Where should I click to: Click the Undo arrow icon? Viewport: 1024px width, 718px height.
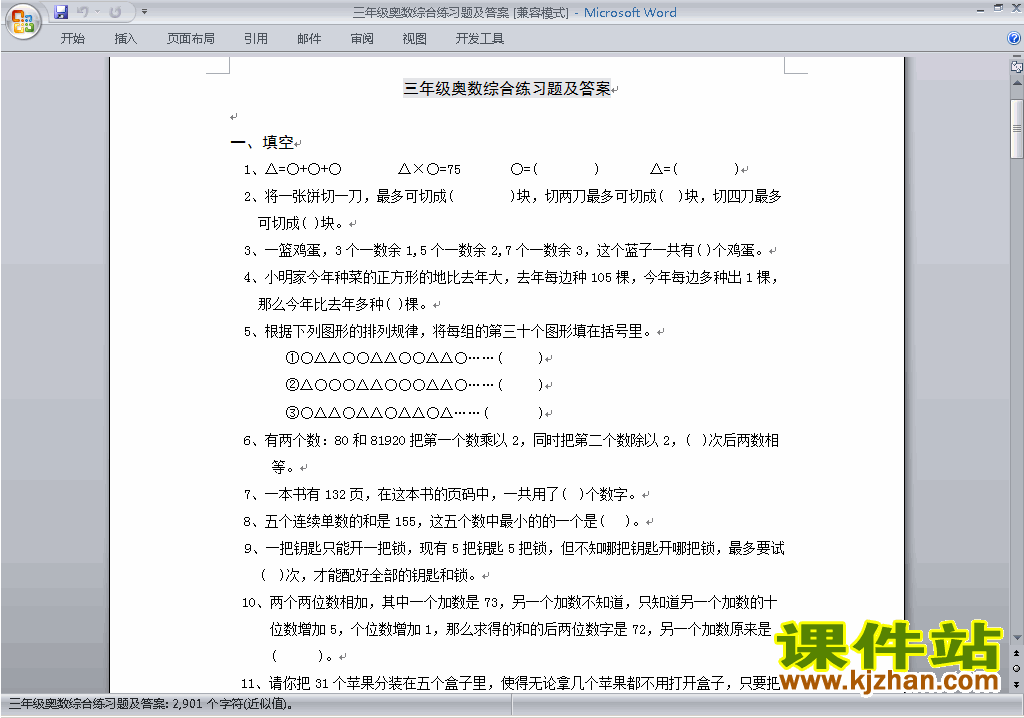click(x=82, y=12)
